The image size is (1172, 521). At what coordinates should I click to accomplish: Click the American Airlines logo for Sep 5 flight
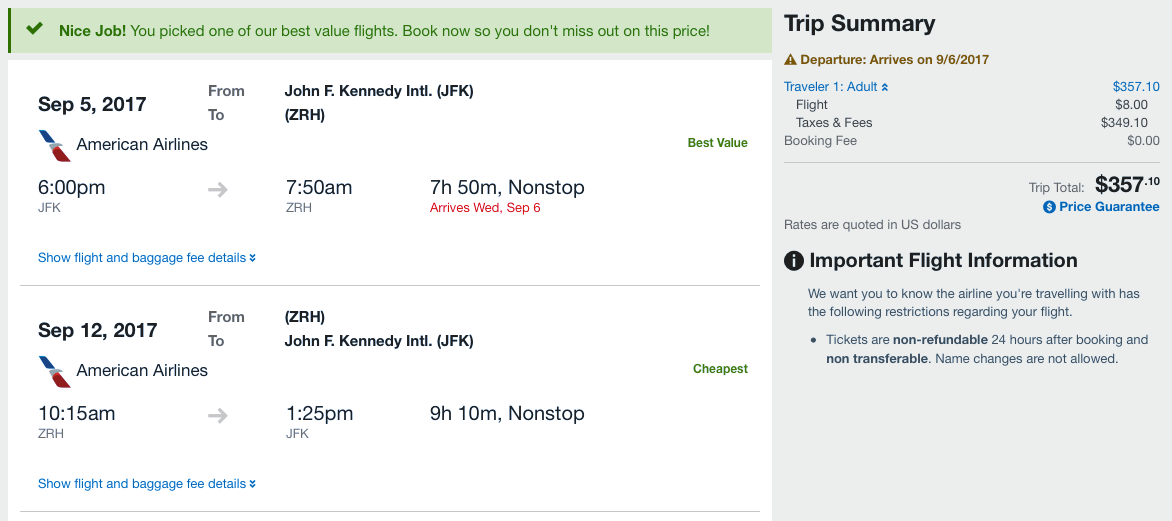(x=54, y=145)
